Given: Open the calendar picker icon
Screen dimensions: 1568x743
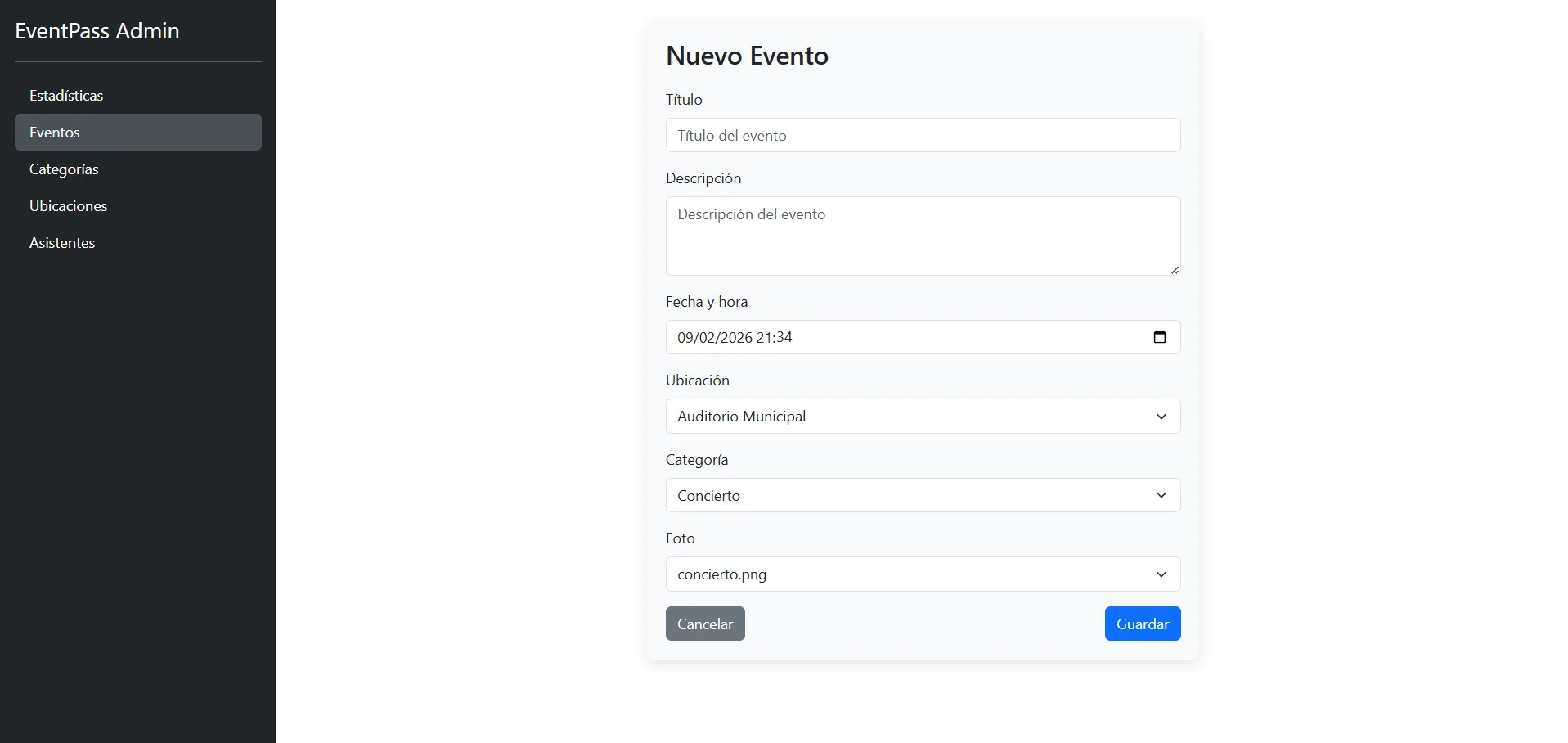Looking at the screenshot, I should (1159, 337).
